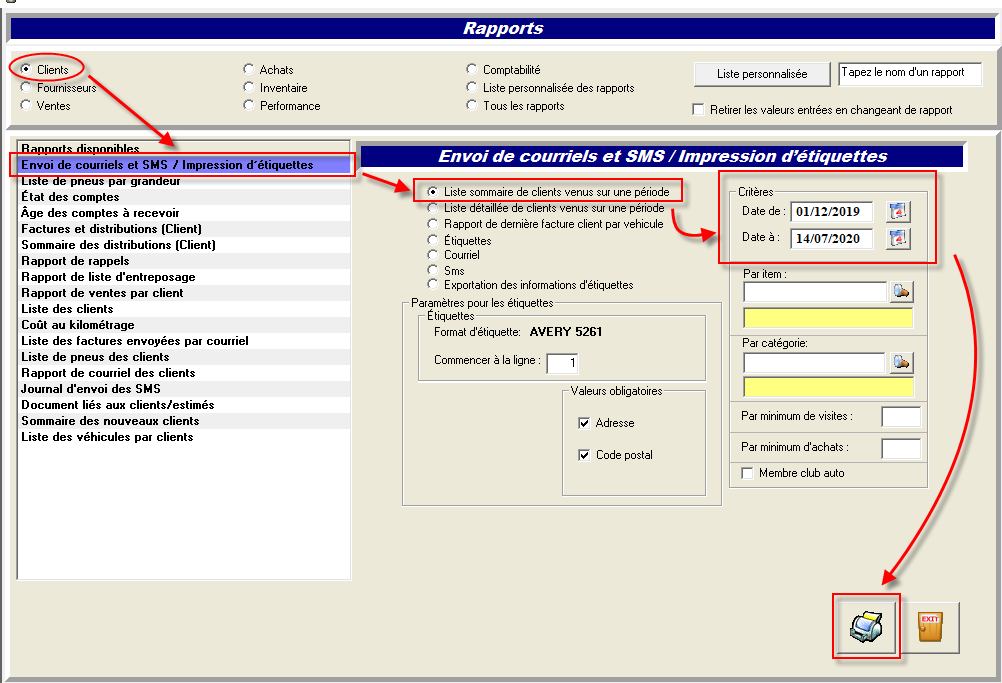Toggle the Code postal checkbox
Image resolution: width=1002 pixels, height=683 pixels.
coord(584,455)
